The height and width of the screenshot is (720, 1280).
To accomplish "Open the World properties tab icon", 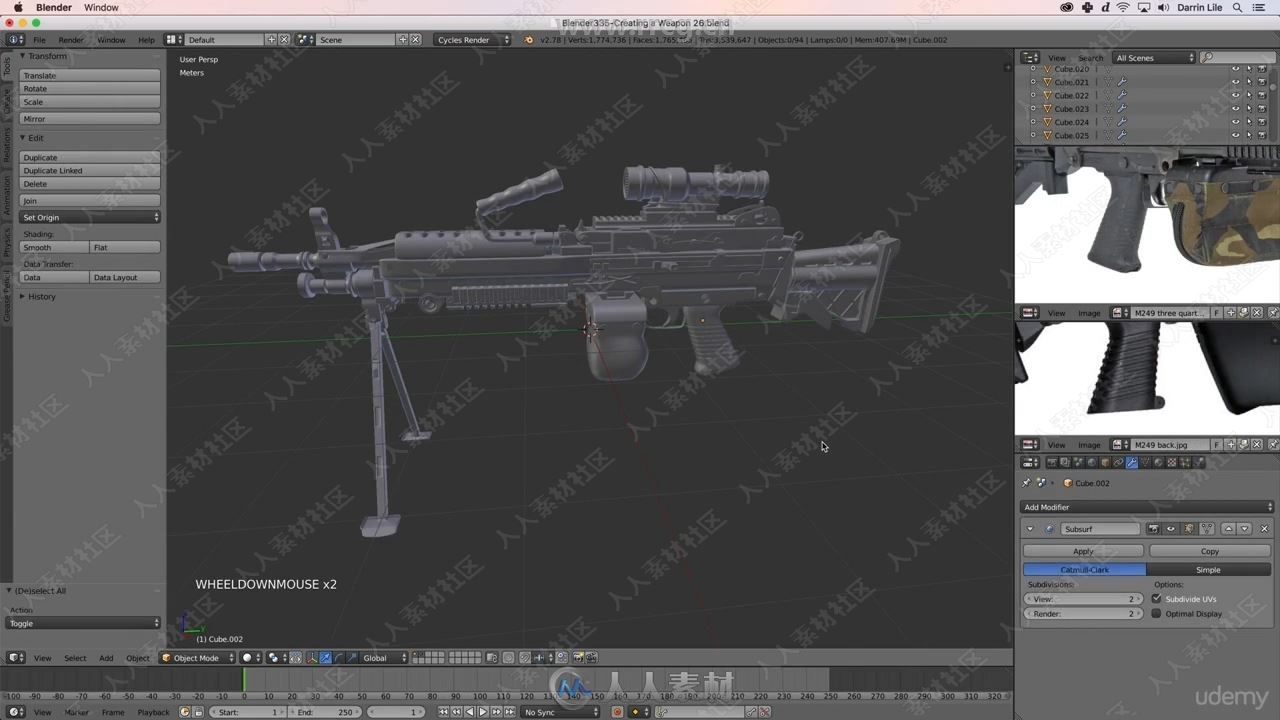I will coord(1091,462).
